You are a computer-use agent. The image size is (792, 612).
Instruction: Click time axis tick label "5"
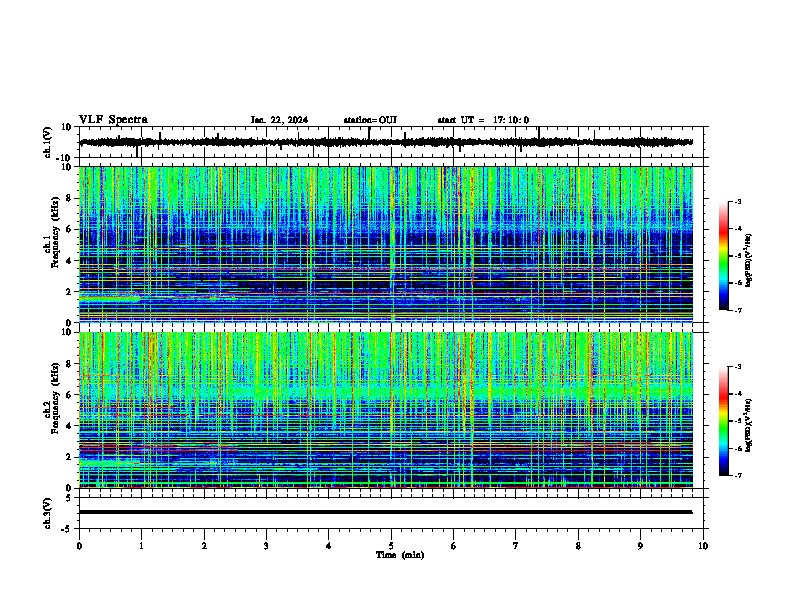pos(391,546)
